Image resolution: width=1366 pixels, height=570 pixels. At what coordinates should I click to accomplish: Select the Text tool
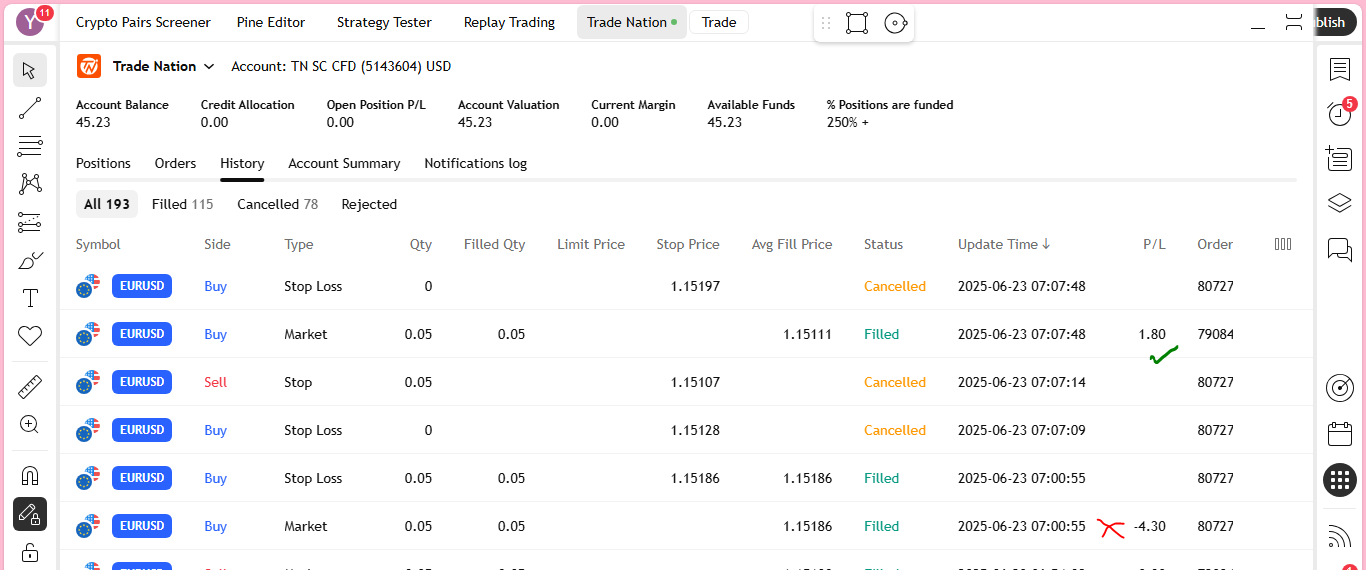(30, 298)
